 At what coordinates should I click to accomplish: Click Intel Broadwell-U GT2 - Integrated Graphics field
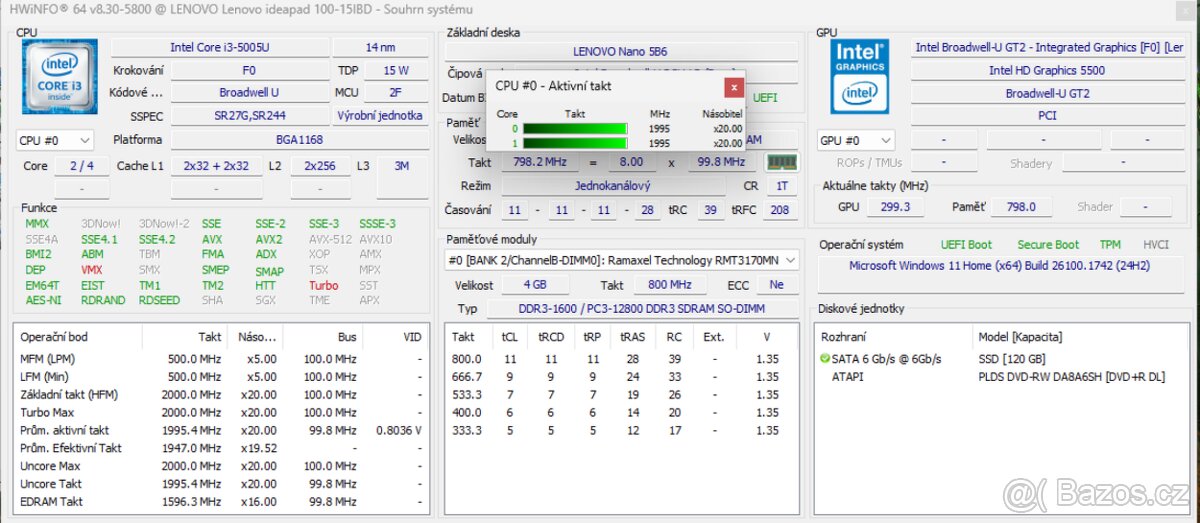1046,47
